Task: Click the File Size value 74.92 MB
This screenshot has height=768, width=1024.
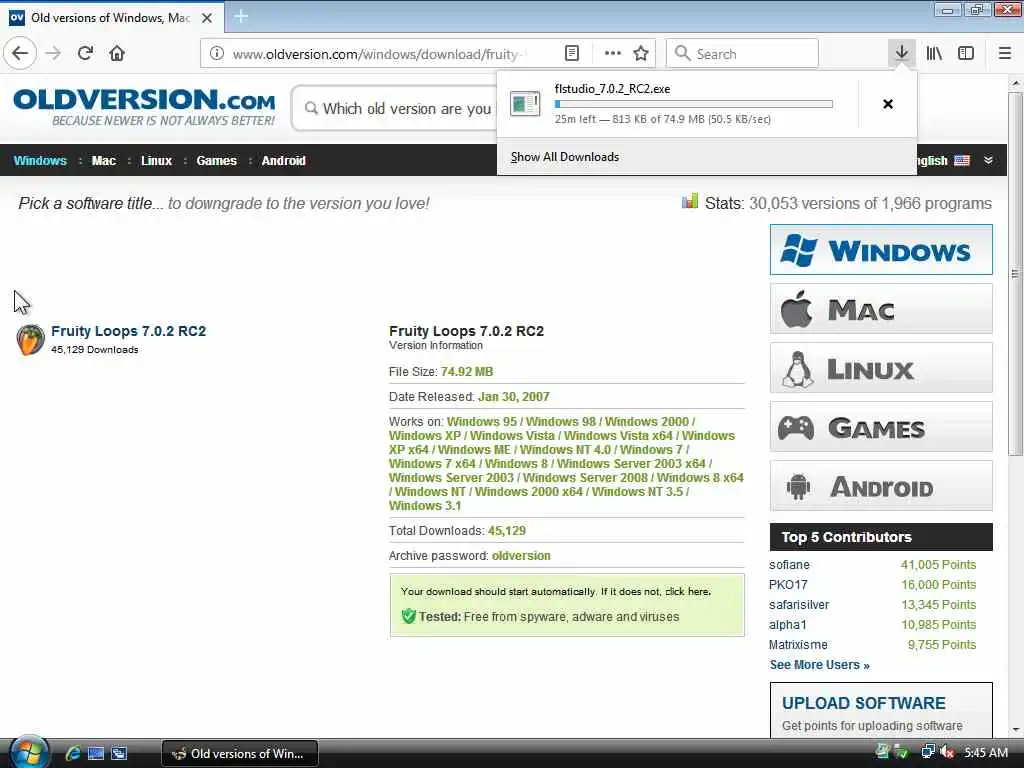Action: click(467, 372)
